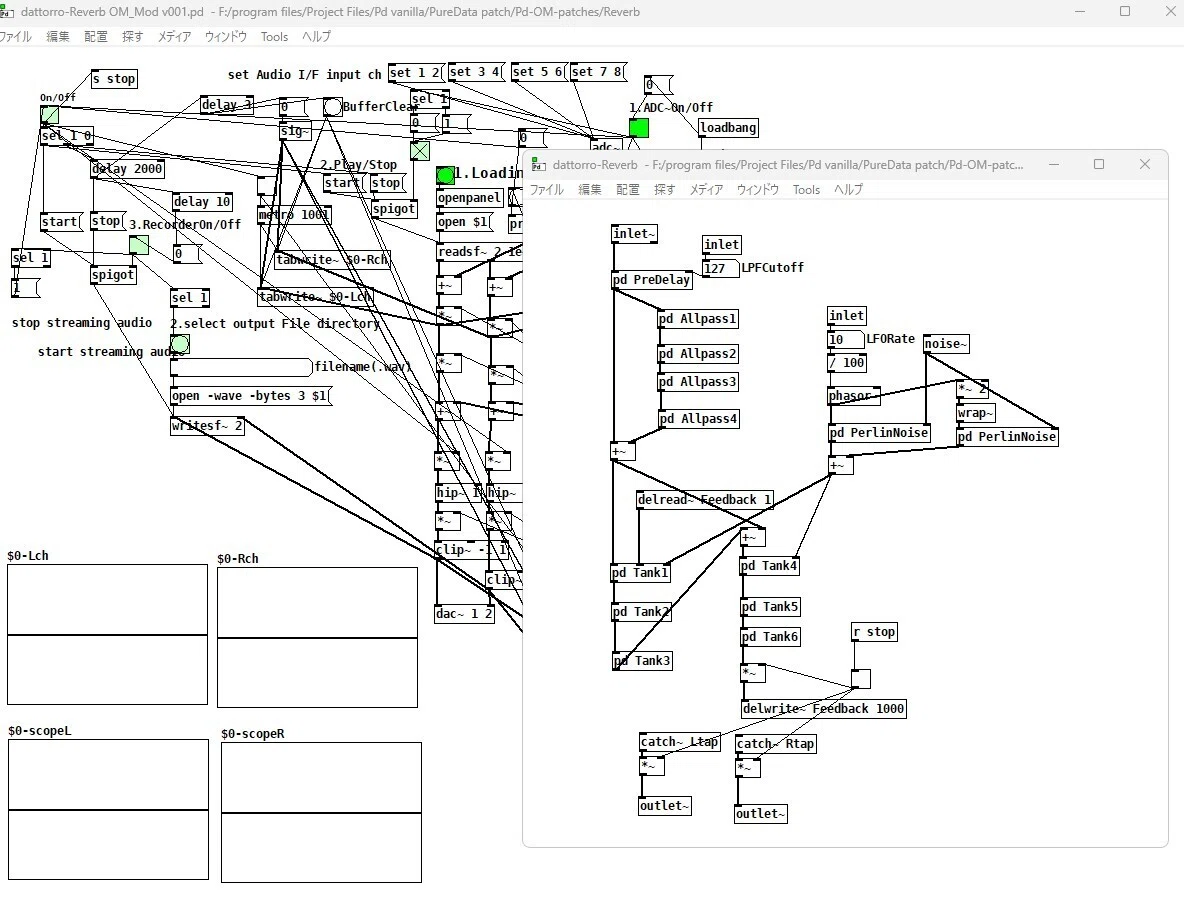
Task: Click the stop message under 2.Play/Stop
Action: click(x=387, y=183)
